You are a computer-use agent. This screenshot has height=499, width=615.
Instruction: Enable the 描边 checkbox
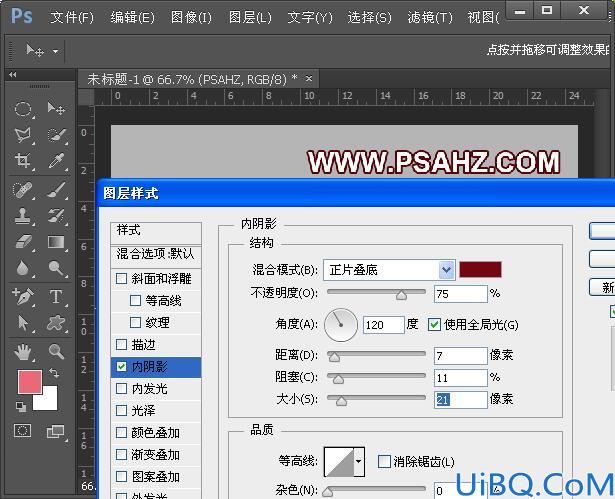click(x=122, y=344)
